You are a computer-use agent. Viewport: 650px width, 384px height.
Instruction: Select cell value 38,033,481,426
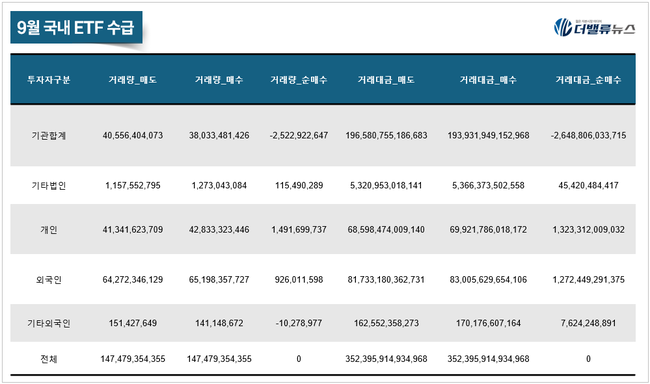point(219,136)
